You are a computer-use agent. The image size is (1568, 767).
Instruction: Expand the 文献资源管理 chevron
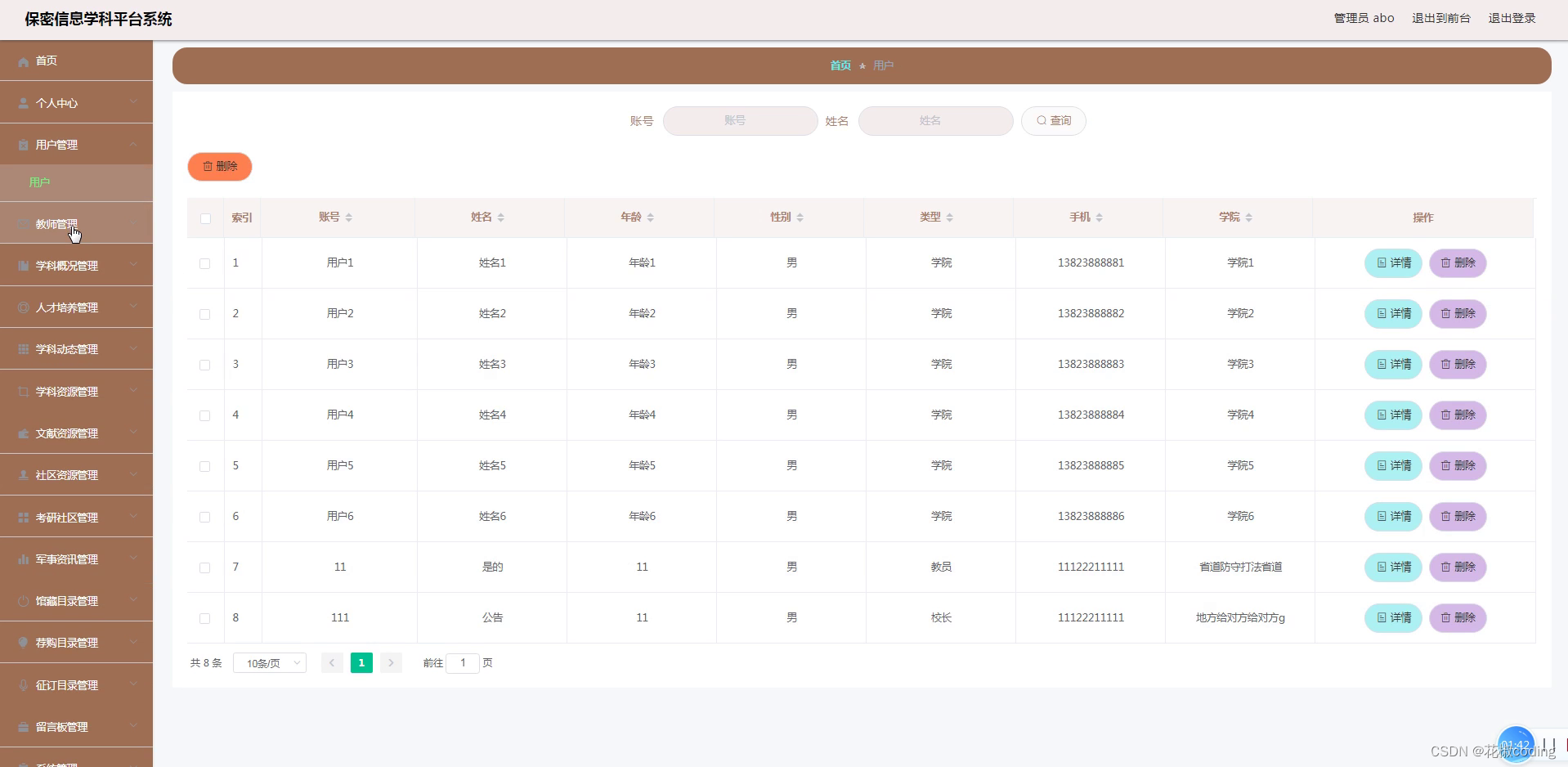tap(133, 433)
